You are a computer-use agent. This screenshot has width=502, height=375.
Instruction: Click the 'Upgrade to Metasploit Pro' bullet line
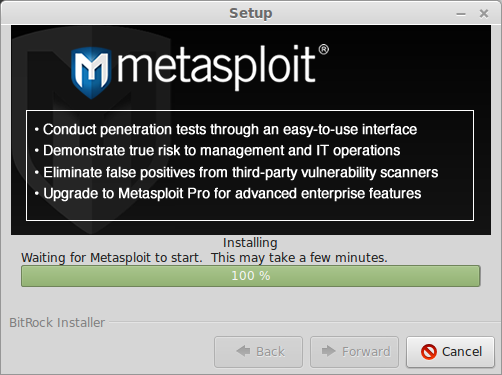[228, 194]
